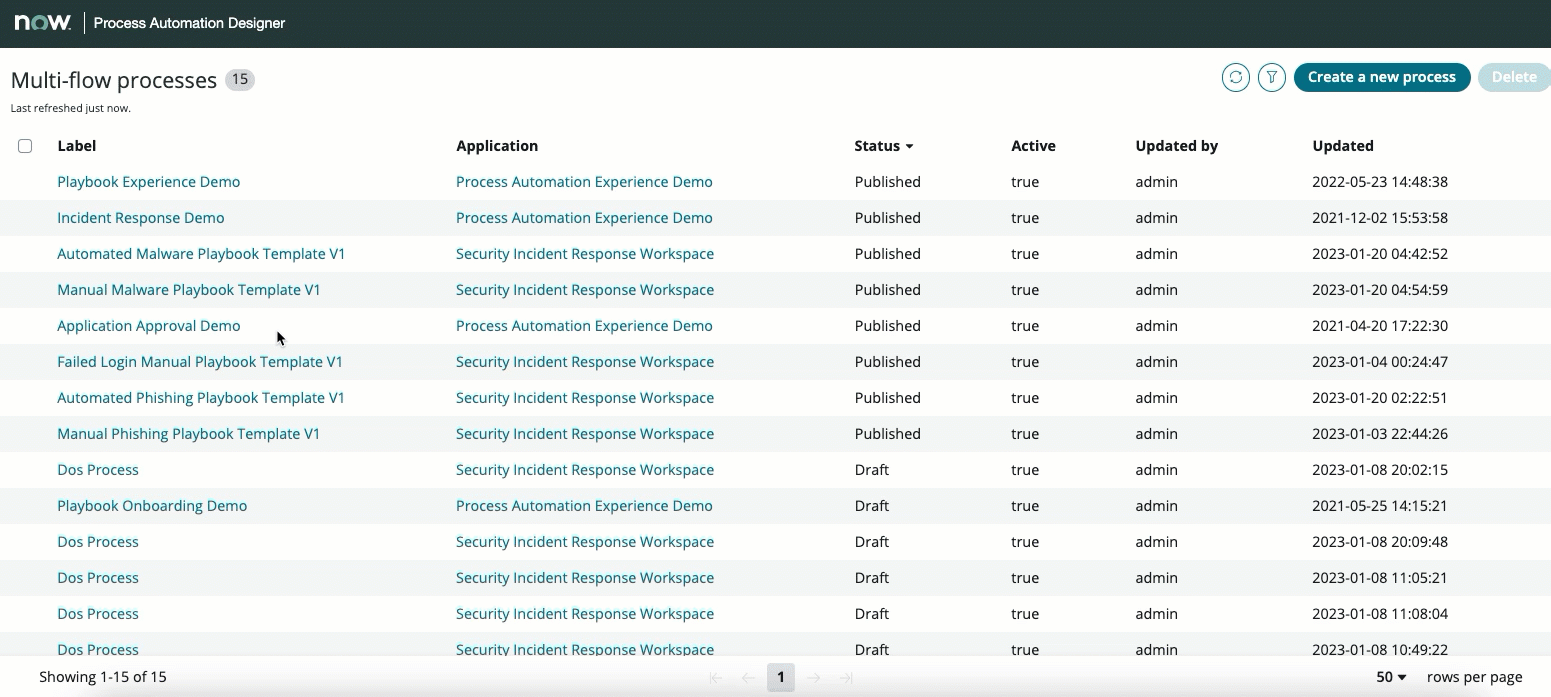Viewport: 1551px width, 697px height.
Task: Click true in Automated Phishing Playbook row
Action: tap(1025, 398)
